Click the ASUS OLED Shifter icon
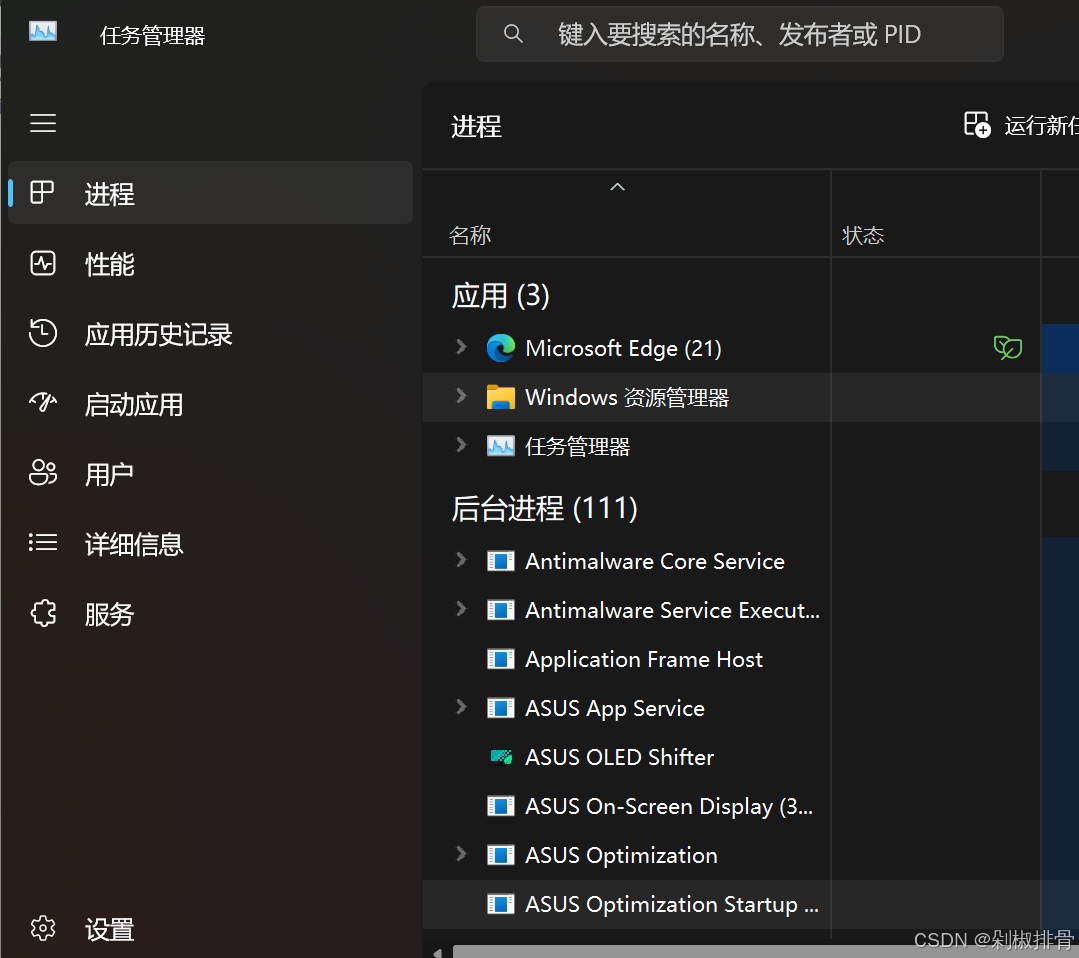Screen dimensions: 1079x958 (501, 757)
